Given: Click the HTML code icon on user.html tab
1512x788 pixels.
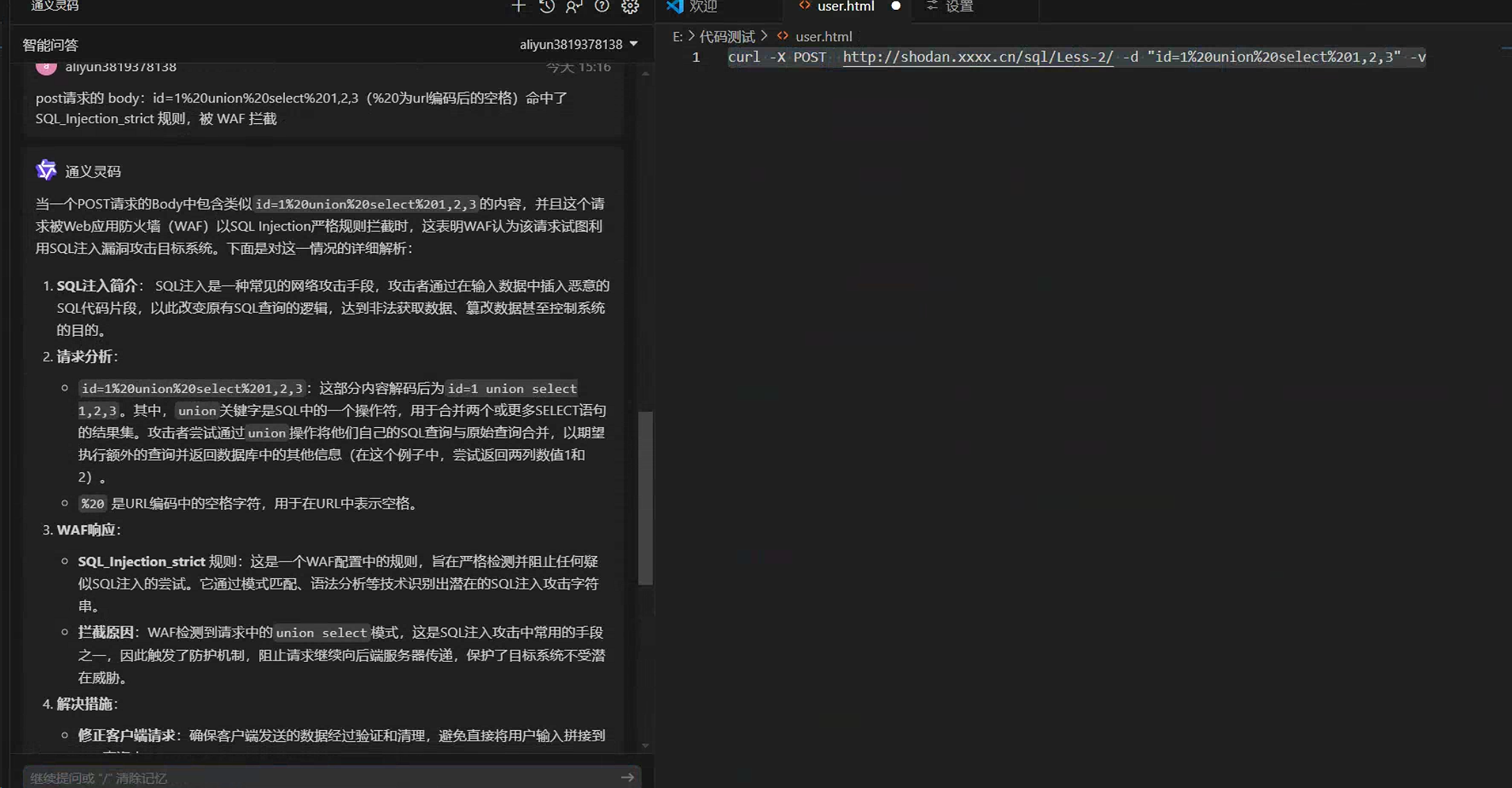Looking at the screenshot, I should coord(803,6).
